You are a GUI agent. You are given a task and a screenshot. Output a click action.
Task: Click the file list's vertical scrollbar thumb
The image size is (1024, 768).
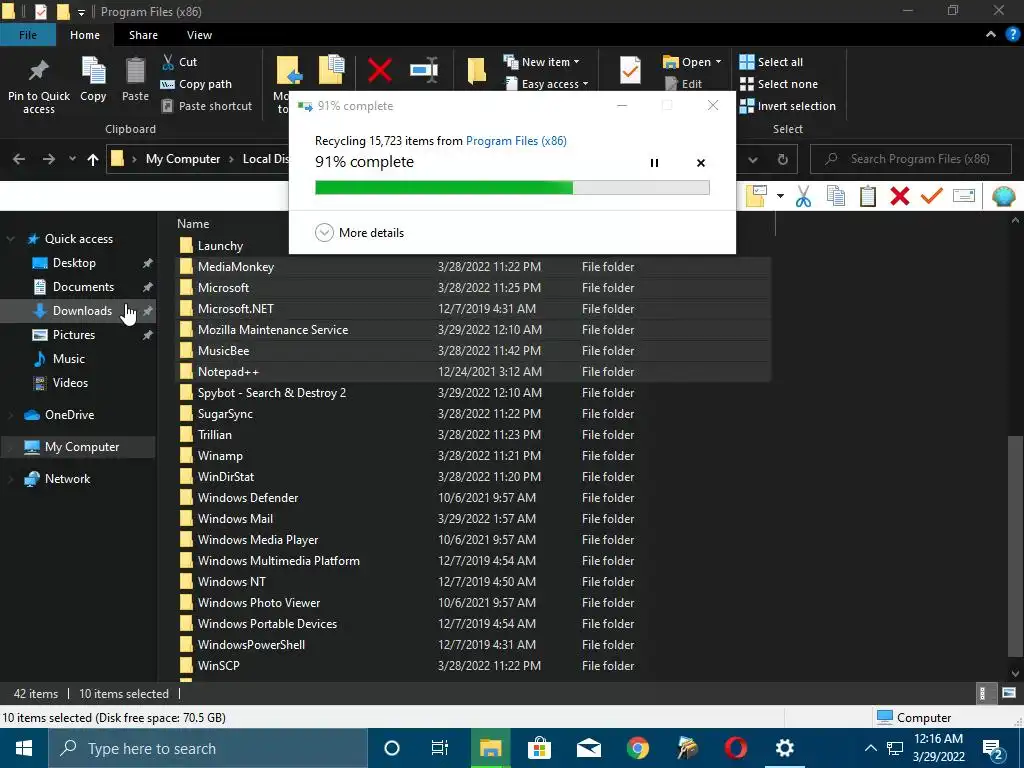pyautogui.click(x=1016, y=546)
